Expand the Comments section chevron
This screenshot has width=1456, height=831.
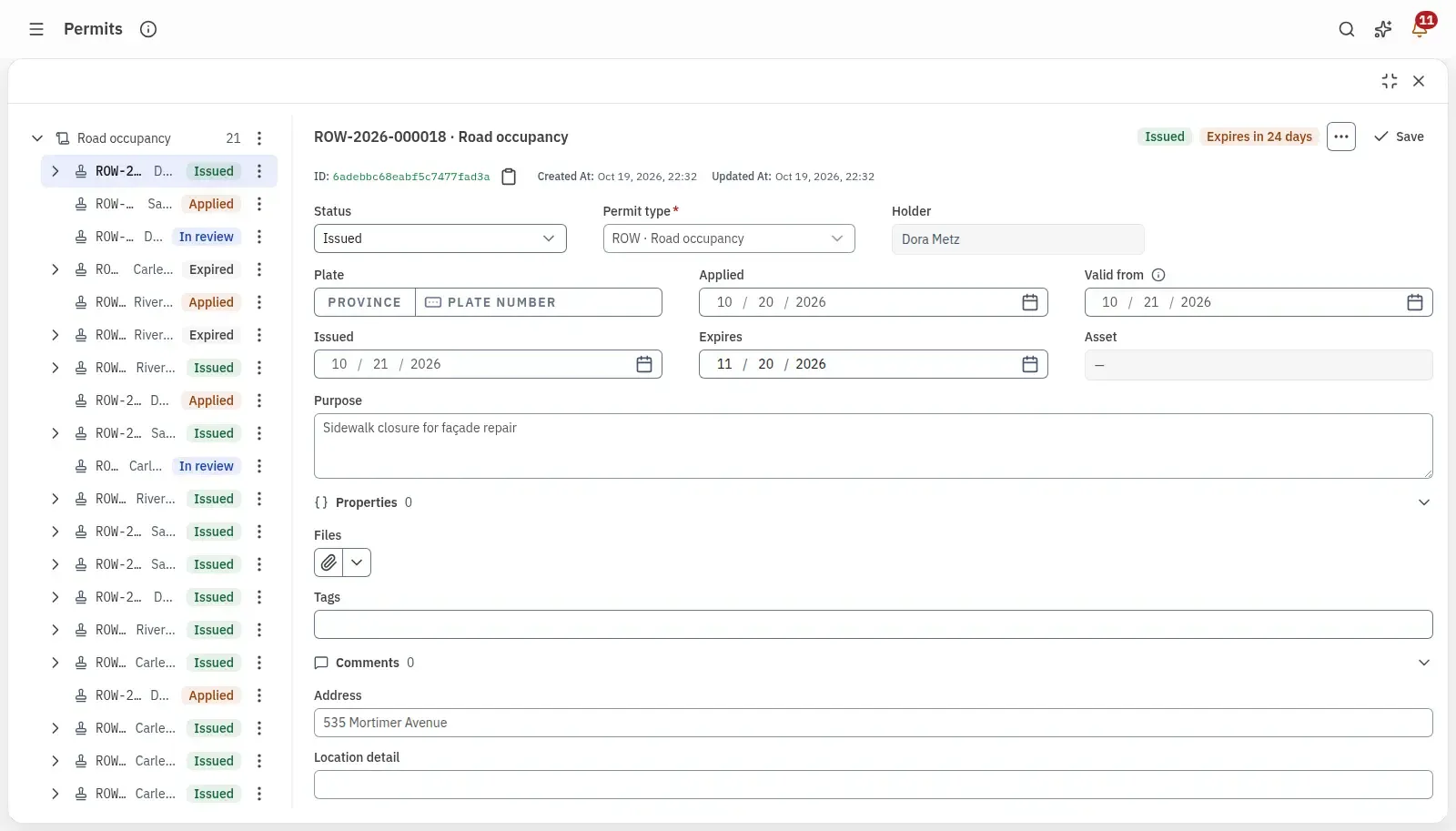pos(1424,663)
